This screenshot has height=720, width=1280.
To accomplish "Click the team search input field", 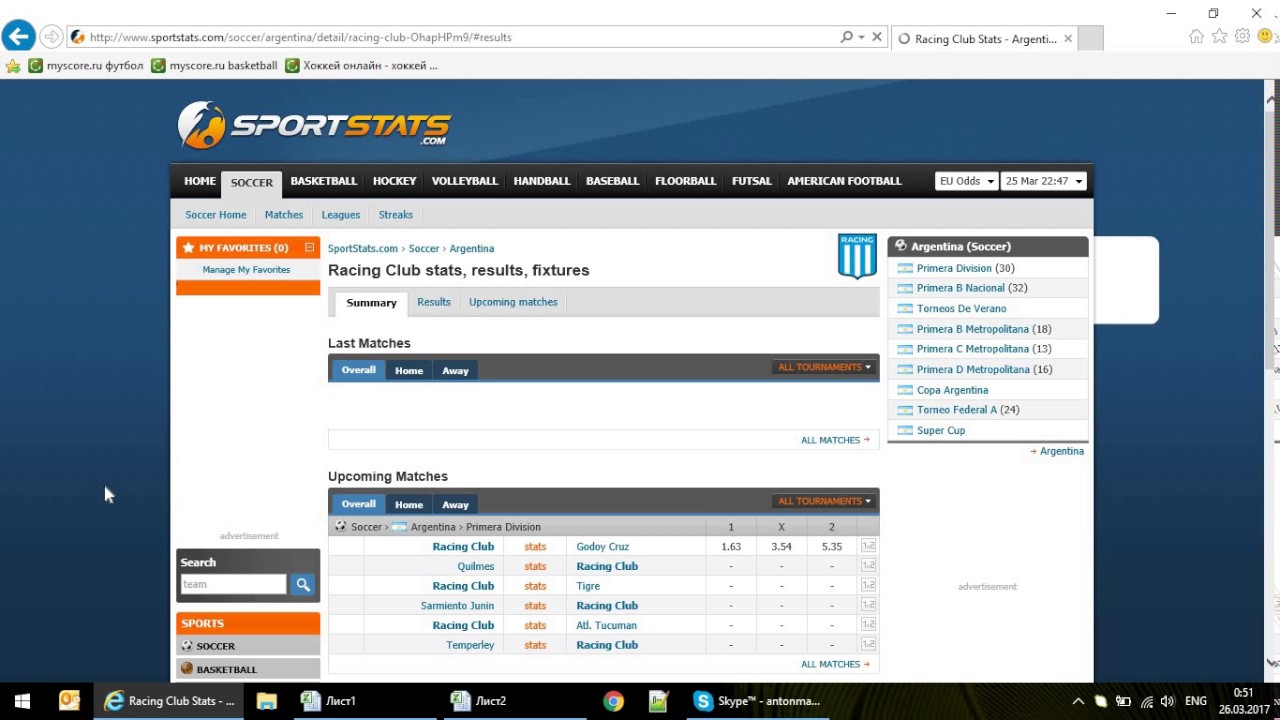I will click(234, 584).
